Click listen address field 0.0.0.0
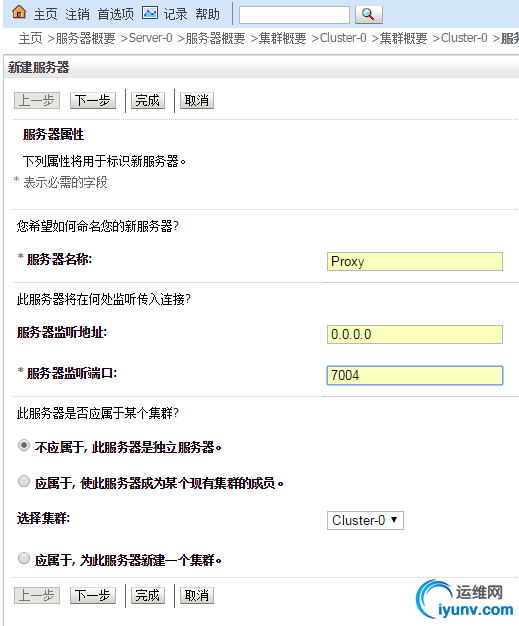Viewport: 519px width, 626px height. pos(415,334)
